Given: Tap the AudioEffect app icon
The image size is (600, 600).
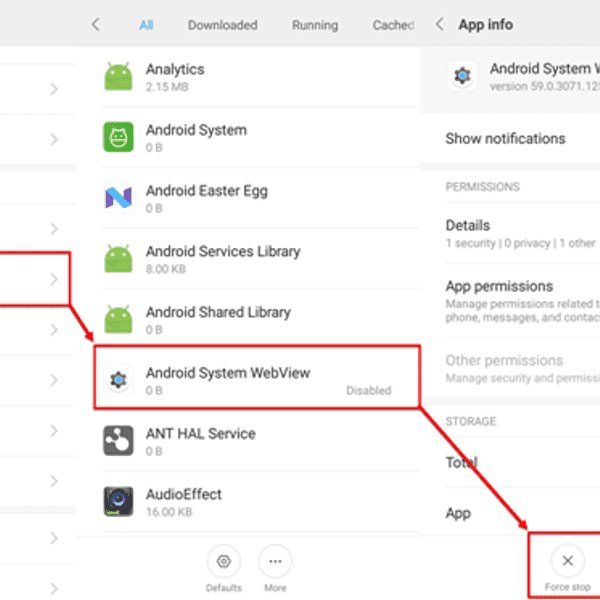Looking at the screenshot, I should tap(118, 501).
